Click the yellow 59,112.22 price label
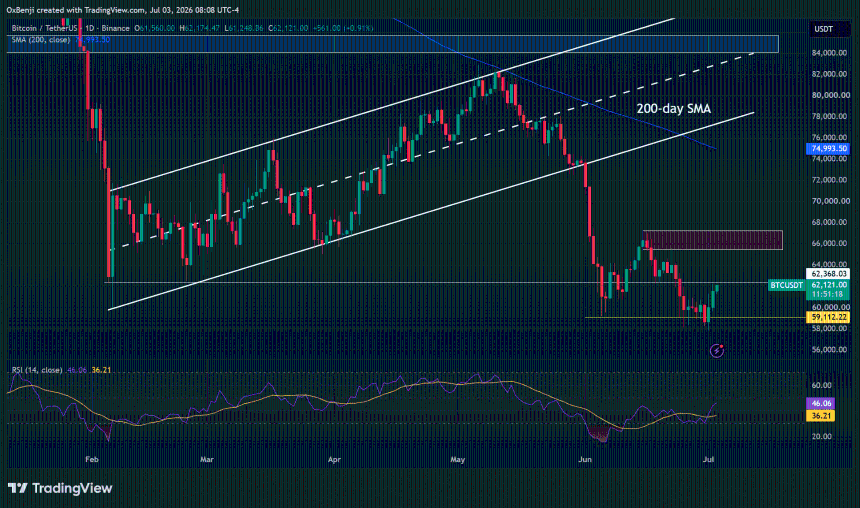 point(827,317)
